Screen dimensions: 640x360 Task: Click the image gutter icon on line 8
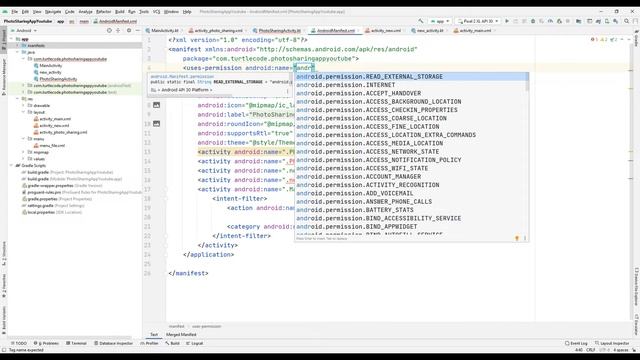(156, 105)
